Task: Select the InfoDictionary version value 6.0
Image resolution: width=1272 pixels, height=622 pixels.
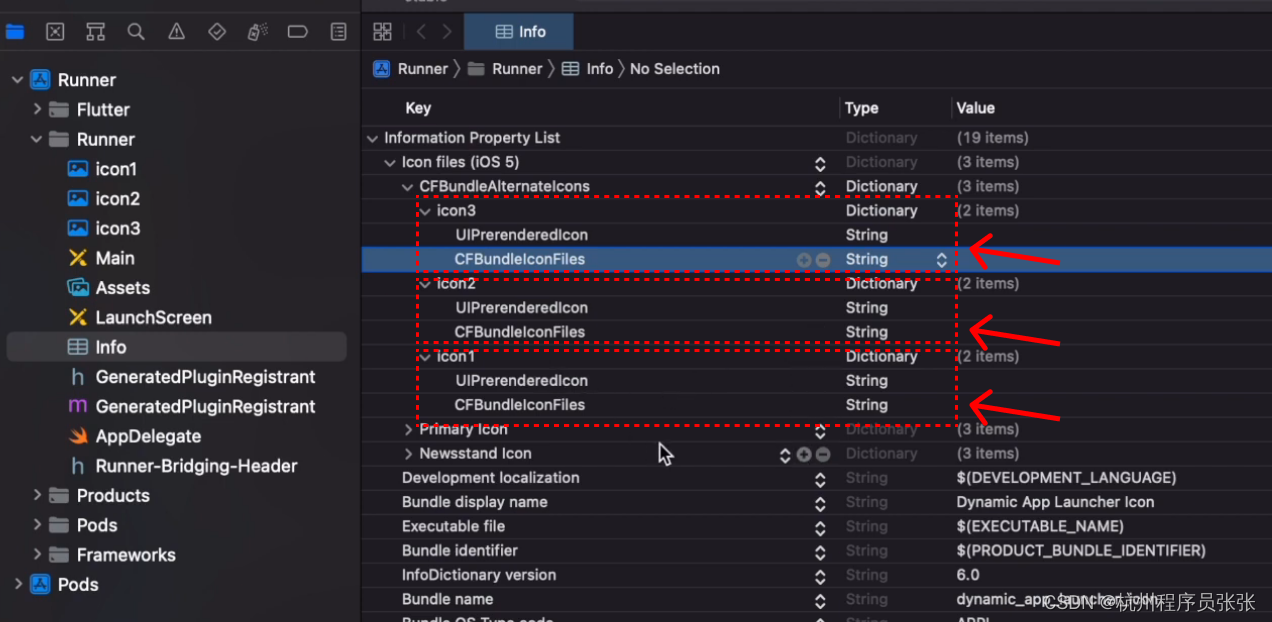Action: point(968,575)
